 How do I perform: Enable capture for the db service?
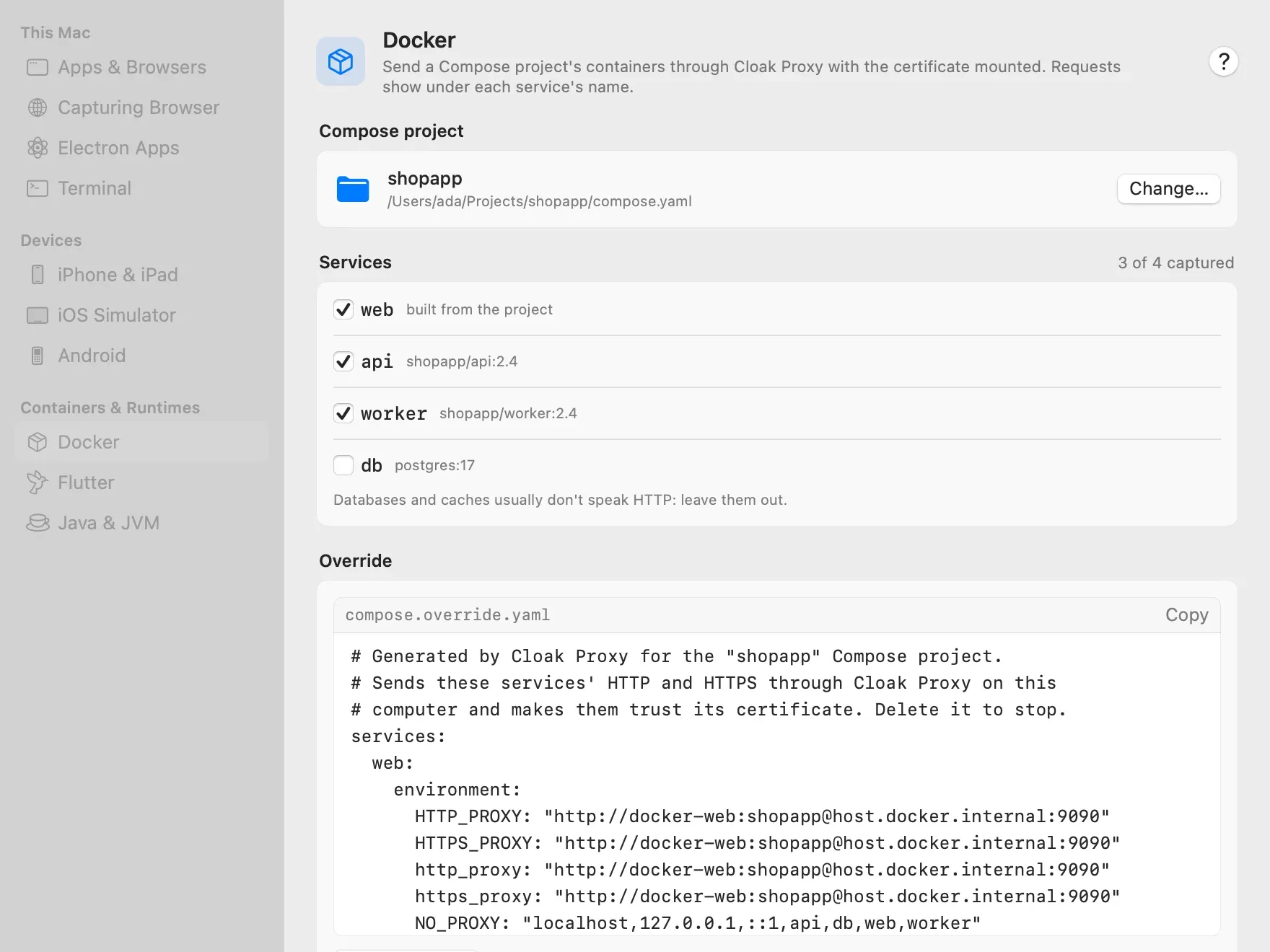pyautogui.click(x=343, y=465)
